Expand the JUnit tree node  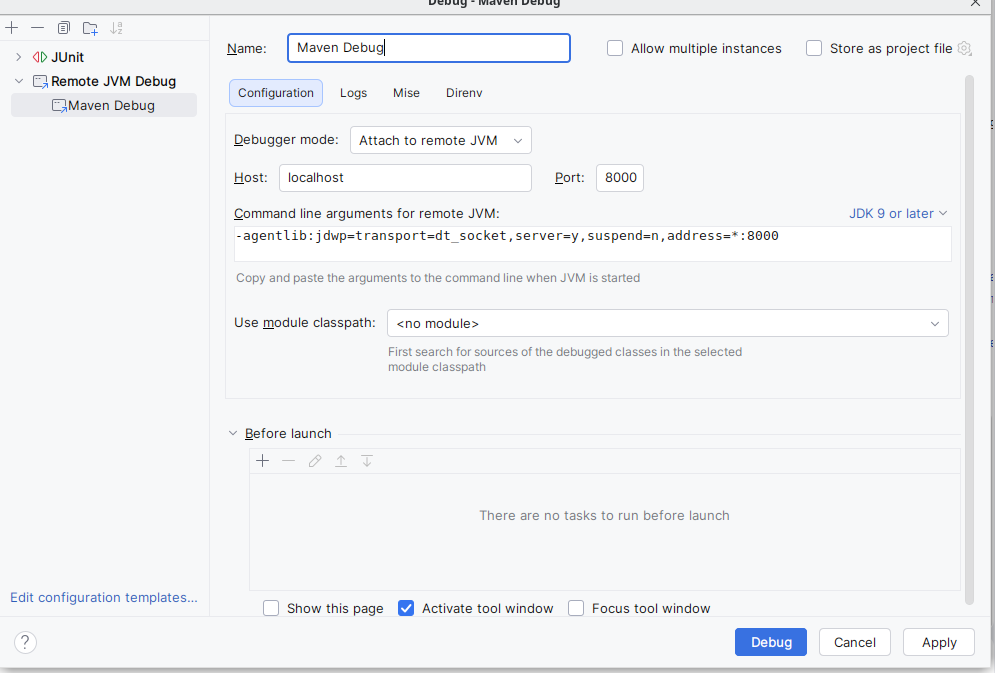18,57
